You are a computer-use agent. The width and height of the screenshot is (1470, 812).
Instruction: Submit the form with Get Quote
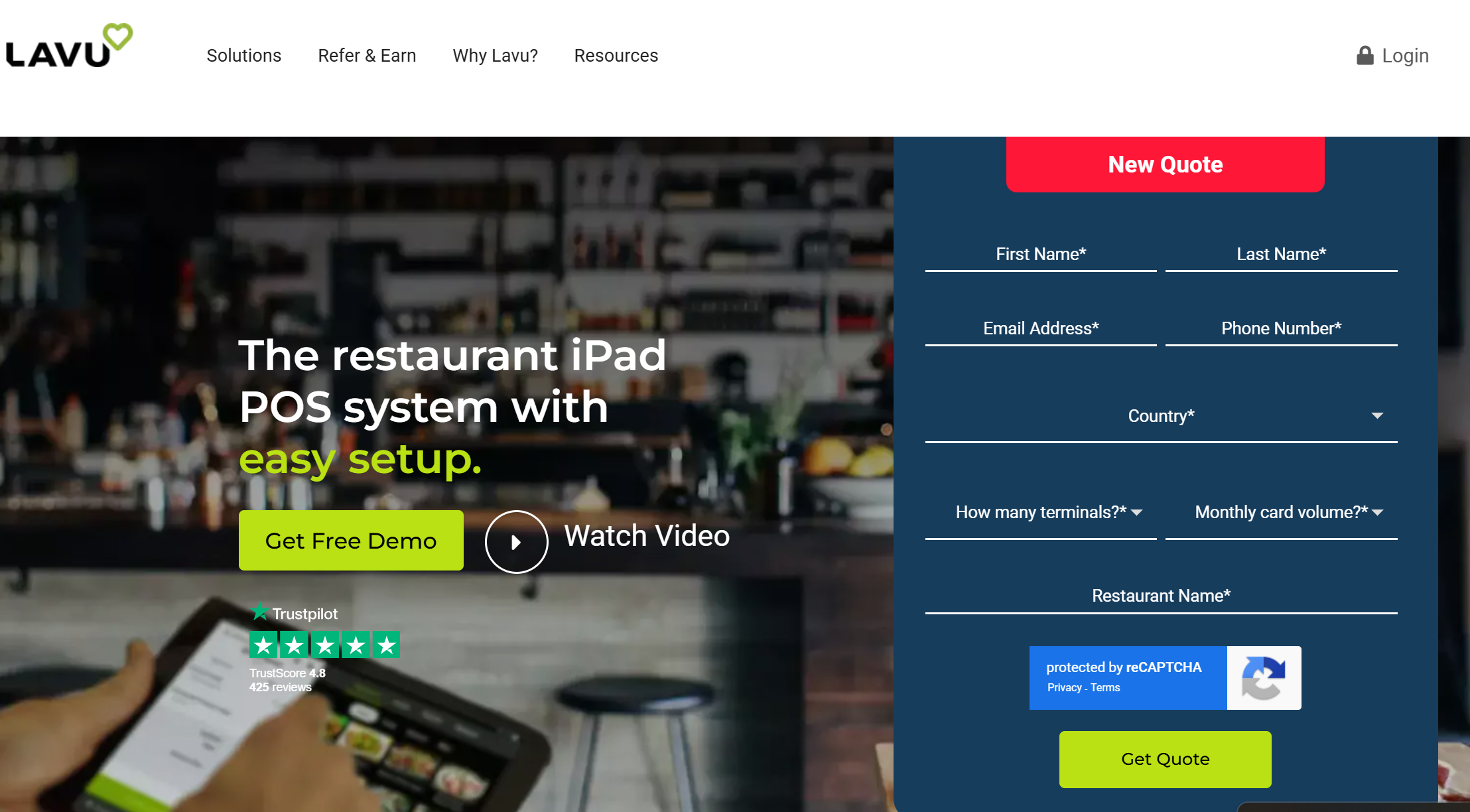(1165, 759)
